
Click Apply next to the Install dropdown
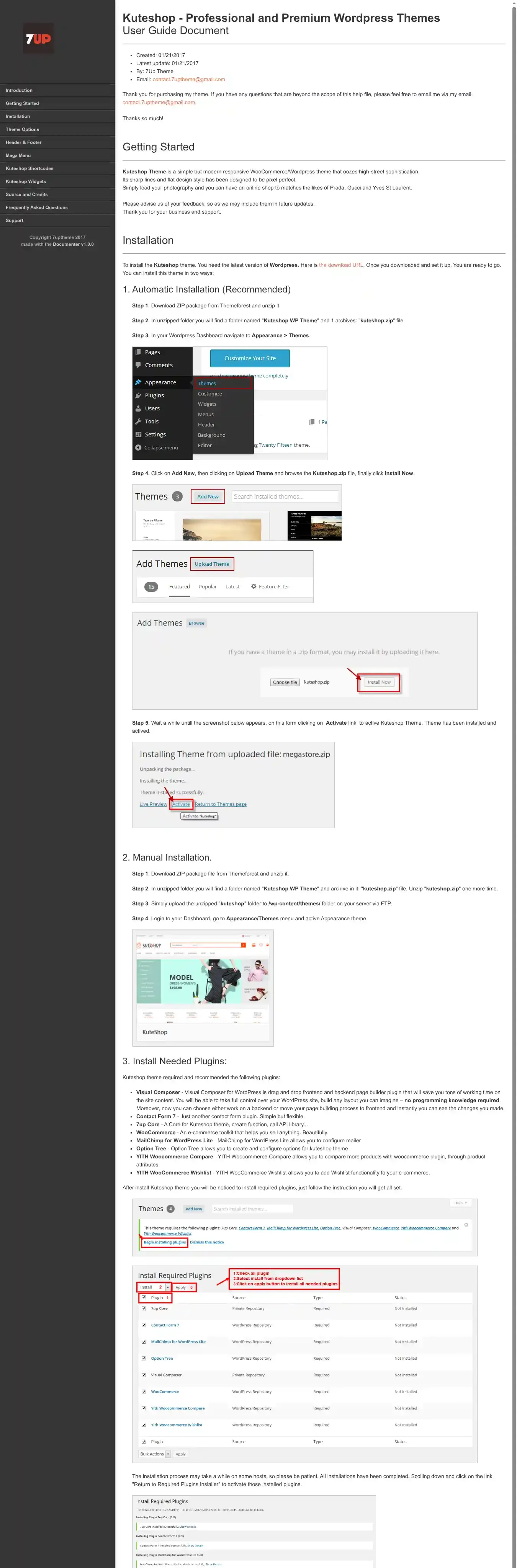181,1287
